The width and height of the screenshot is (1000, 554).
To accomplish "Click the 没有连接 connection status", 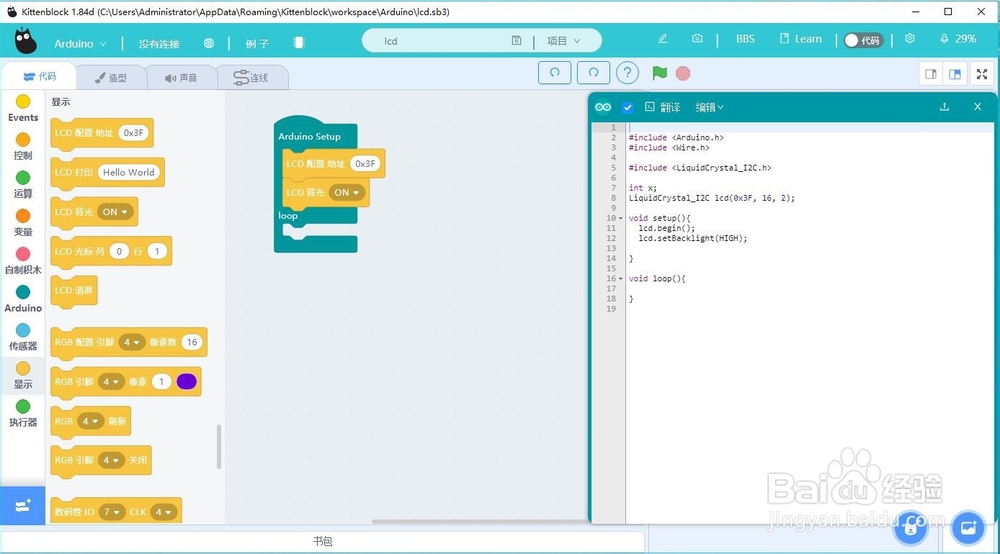I will (159, 43).
